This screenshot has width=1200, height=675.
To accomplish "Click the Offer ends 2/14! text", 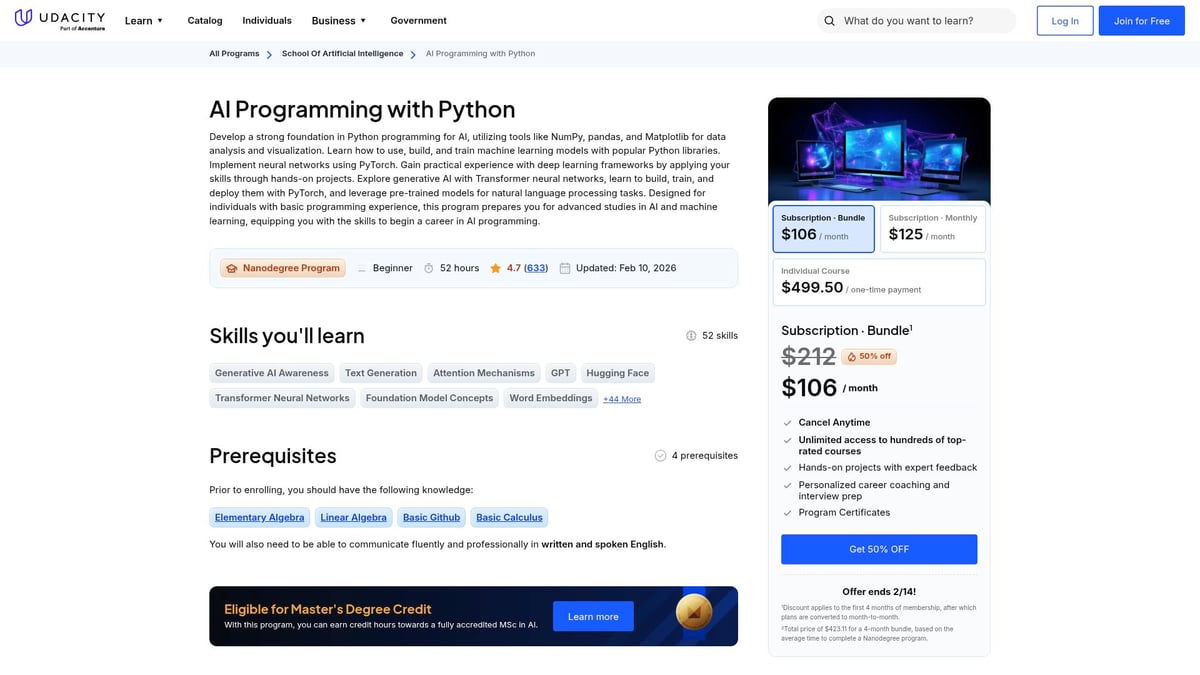I will point(879,592).
